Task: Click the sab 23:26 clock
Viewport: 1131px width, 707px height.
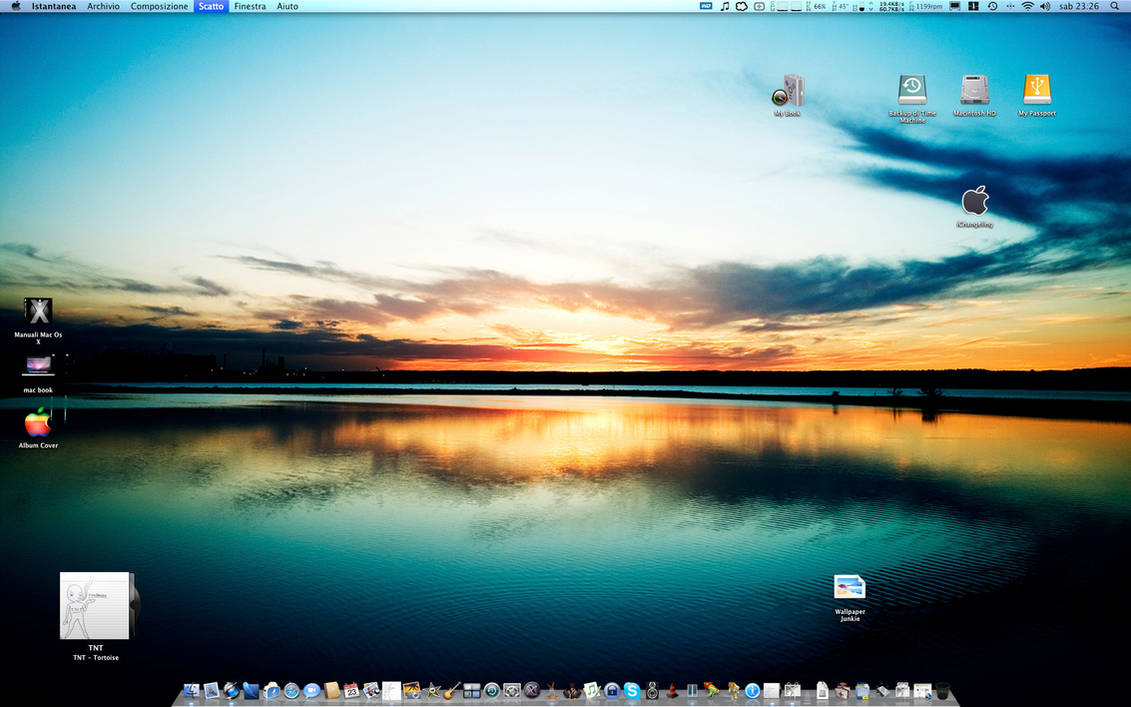Action: coord(1079,6)
